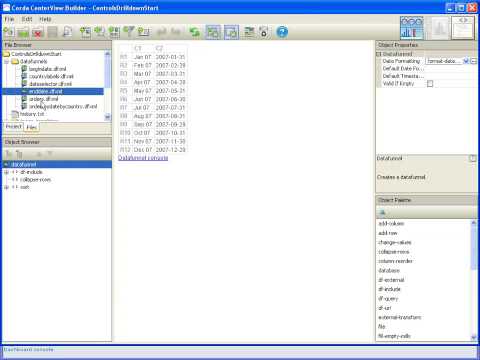This screenshot has height=360, width=480.
Task: Toggle the Valid If Empty checkbox
Action: point(430,84)
